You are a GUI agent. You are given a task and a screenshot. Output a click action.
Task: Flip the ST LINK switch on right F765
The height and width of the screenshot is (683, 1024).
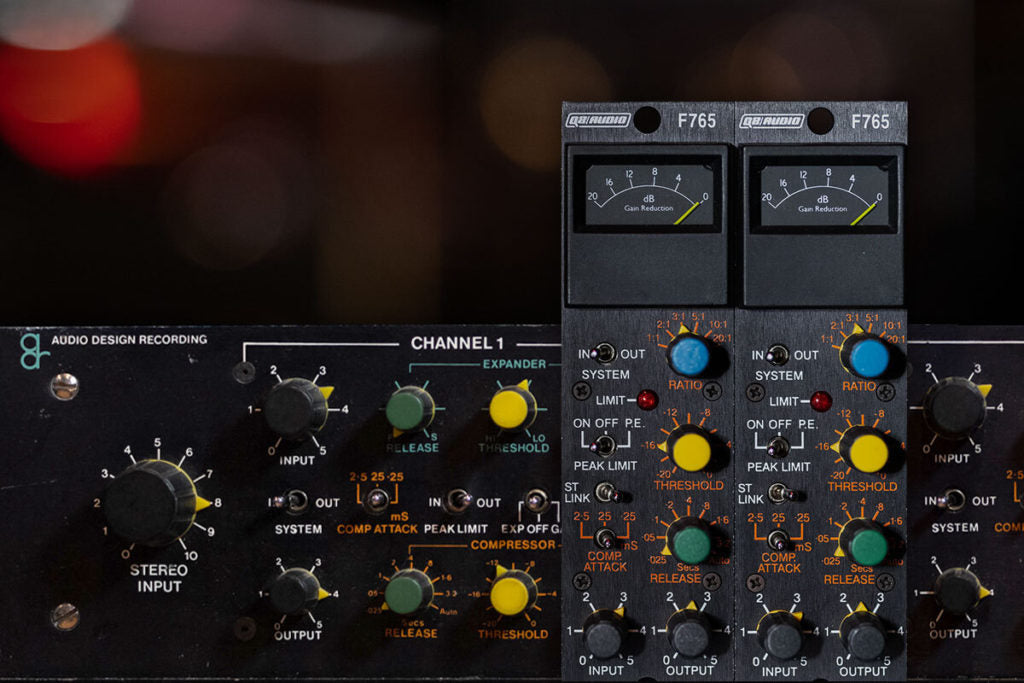click(x=780, y=493)
